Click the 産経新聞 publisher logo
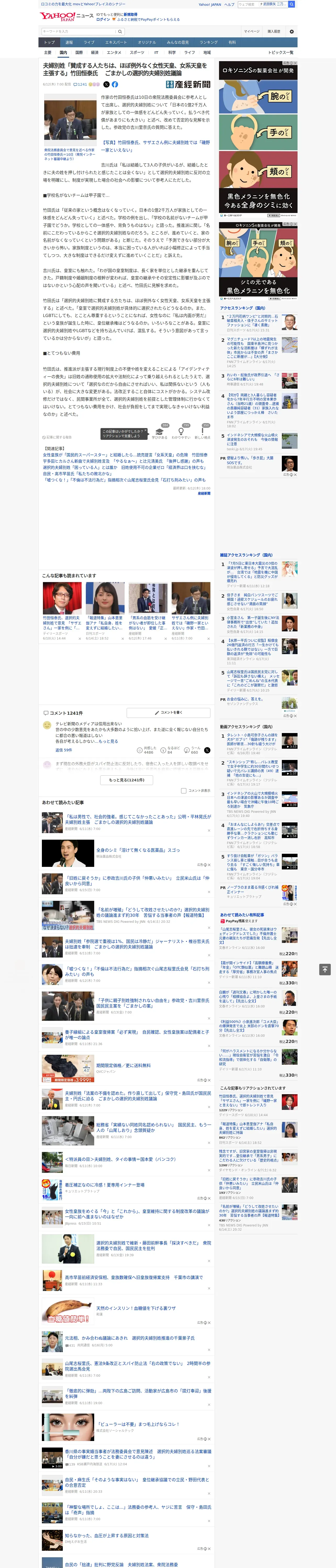Viewport: 336px width, 1568px height. point(188,85)
